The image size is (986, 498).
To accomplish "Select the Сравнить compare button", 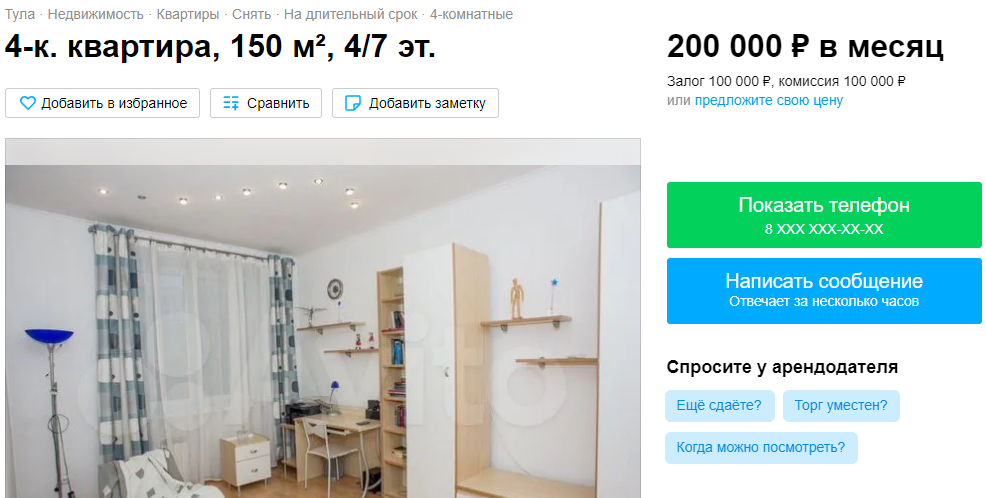I will [266, 103].
